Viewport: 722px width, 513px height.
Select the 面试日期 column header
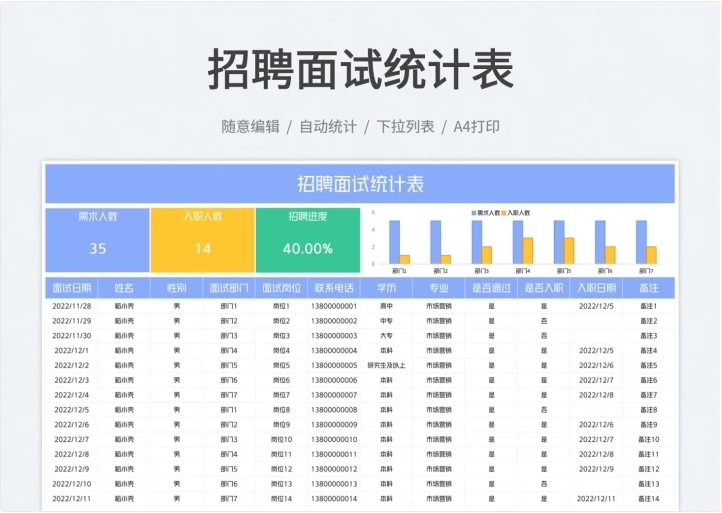71,288
